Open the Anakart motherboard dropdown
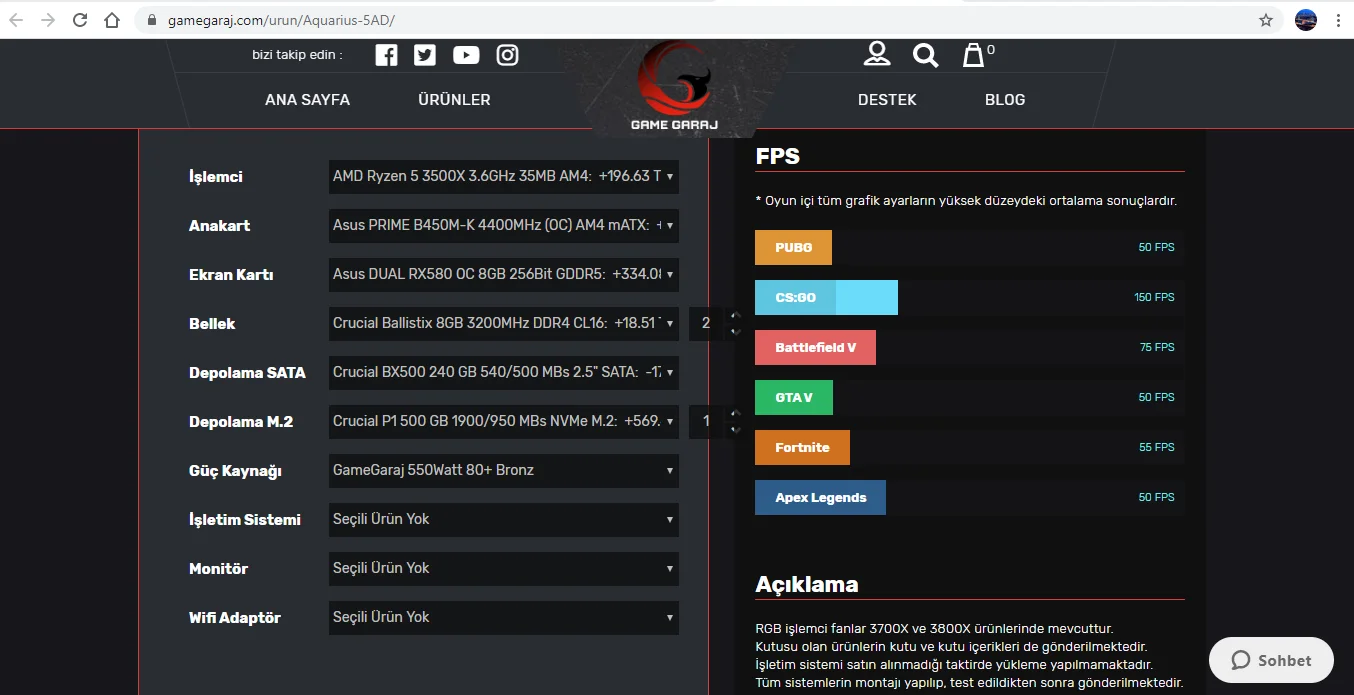This screenshot has height=695, width=1354. (504, 225)
